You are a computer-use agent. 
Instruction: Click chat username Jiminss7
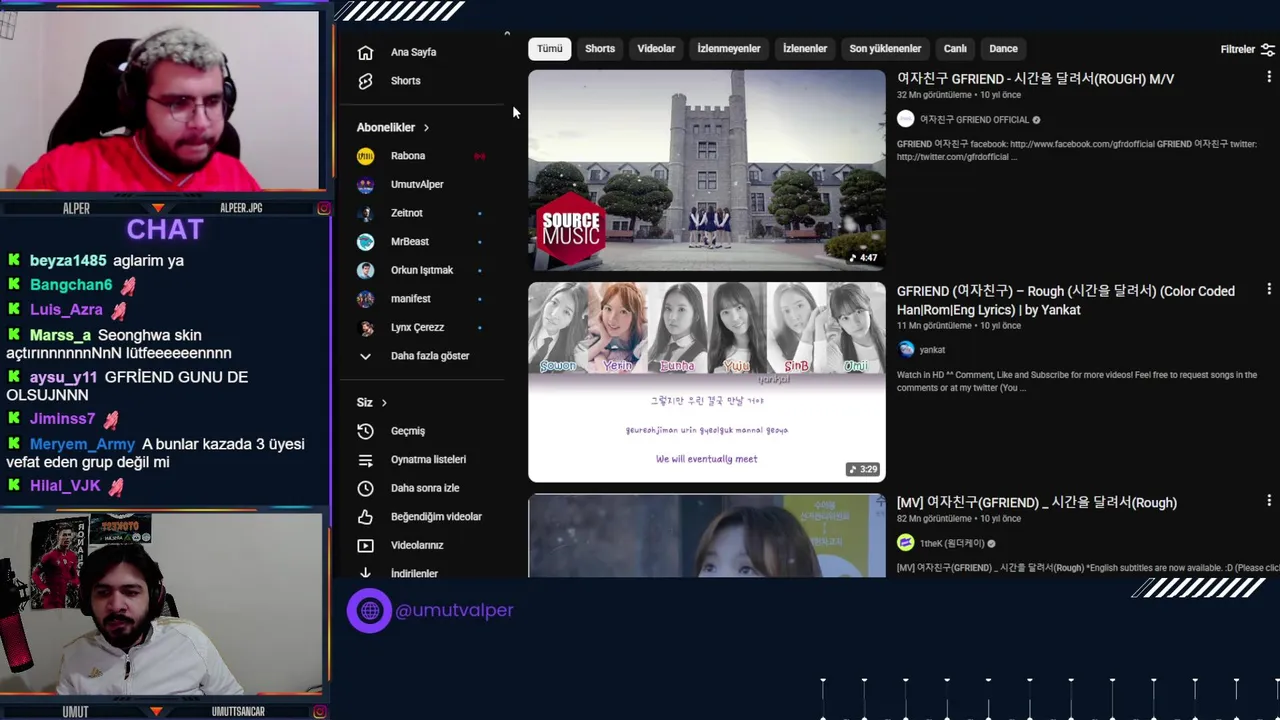pyautogui.click(x=63, y=420)
